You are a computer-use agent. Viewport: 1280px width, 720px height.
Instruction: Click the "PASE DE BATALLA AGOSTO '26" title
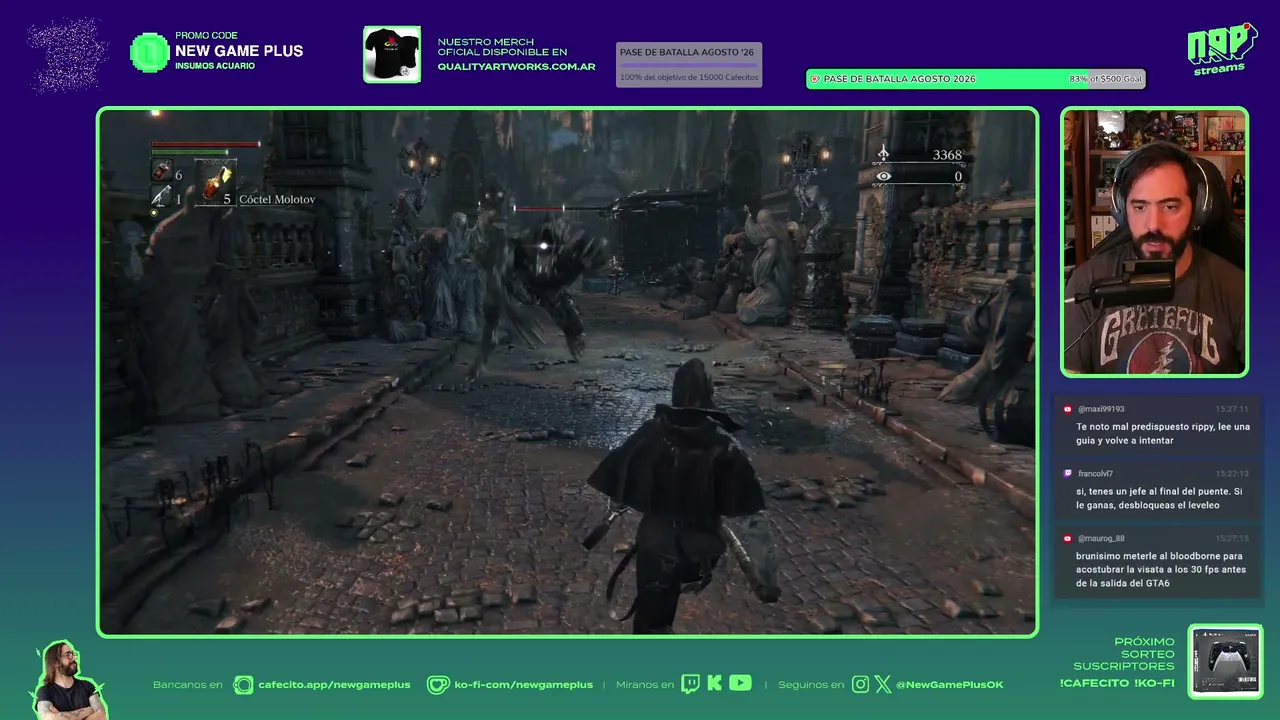pyautogui.click(x=687, y=52)
